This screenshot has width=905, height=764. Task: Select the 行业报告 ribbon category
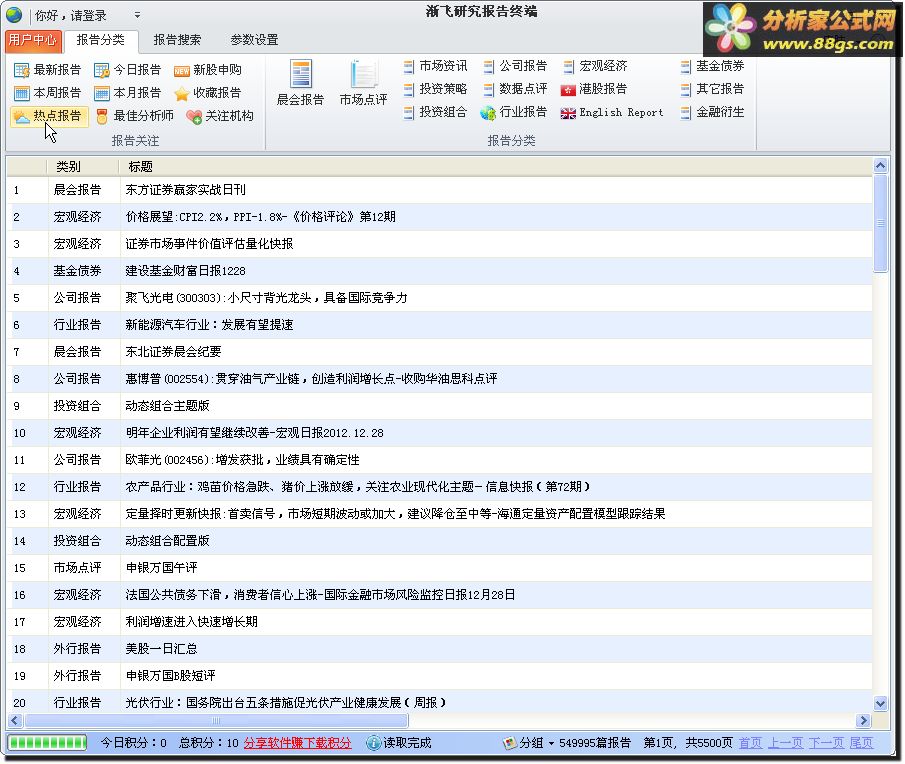514,112
